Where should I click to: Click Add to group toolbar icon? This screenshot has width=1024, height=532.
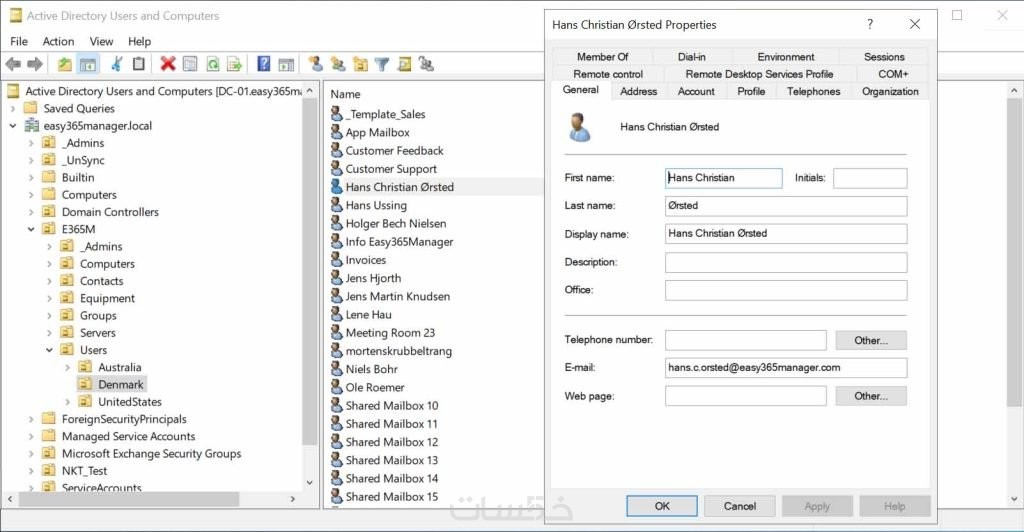[x=426, y=64]
